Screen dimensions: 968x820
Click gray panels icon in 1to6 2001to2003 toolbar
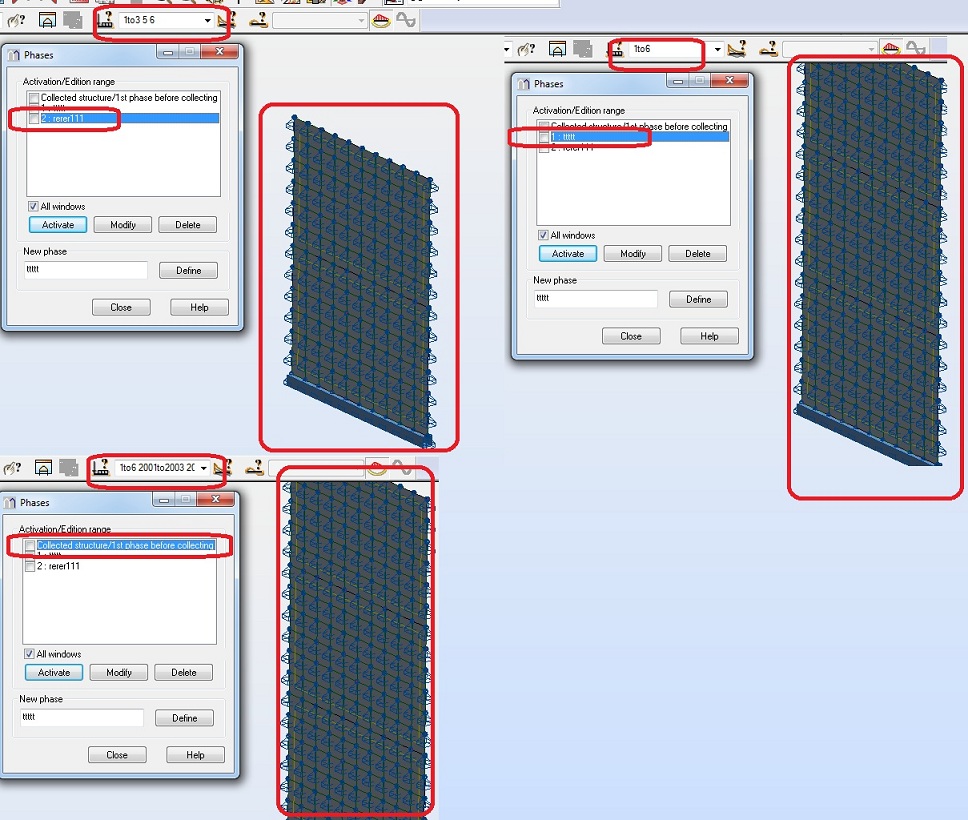point(69,468)
